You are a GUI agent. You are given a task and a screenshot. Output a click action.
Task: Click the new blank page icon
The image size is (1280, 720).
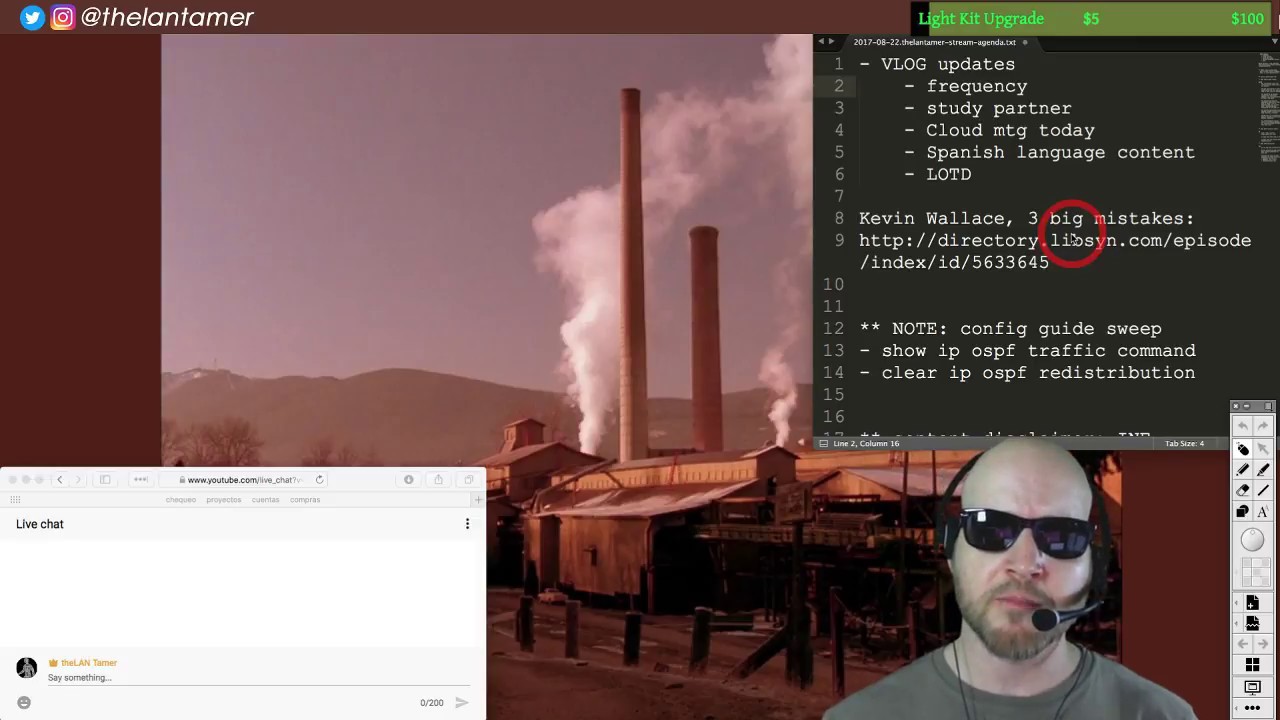point(1252,602)
